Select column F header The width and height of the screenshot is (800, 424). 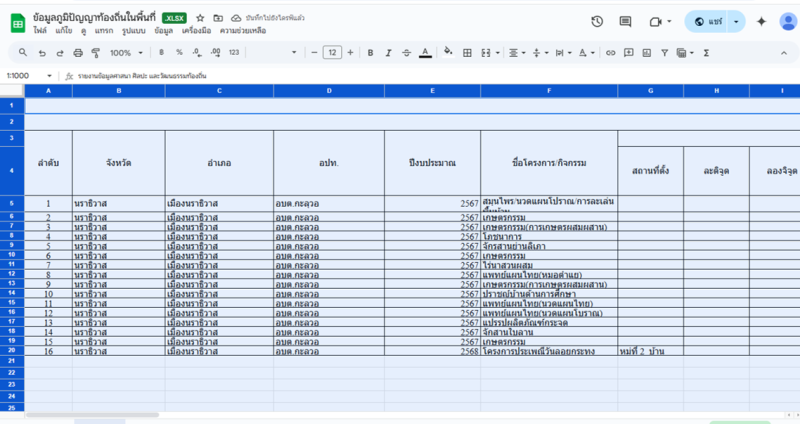point(549,91)
